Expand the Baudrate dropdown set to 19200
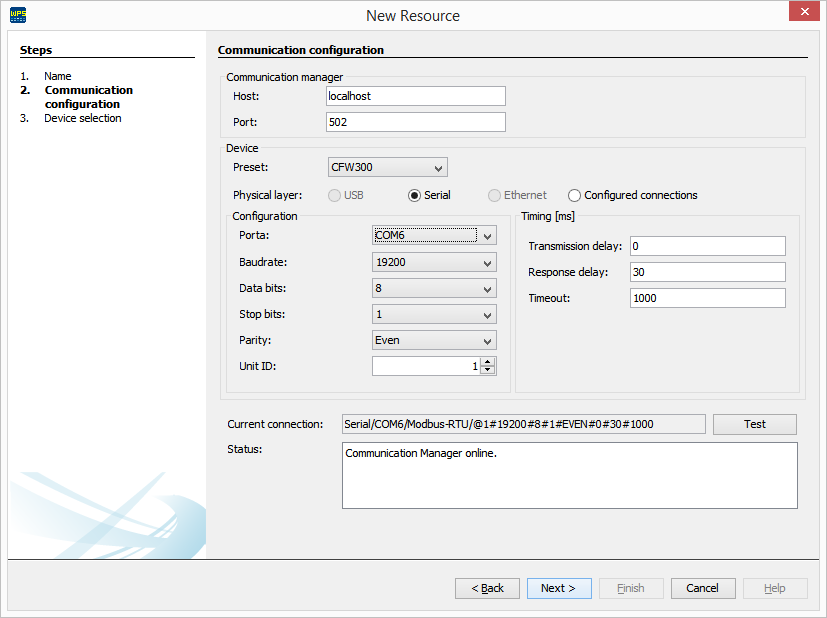This screenshot has height=618, width=827. (487, 262)
